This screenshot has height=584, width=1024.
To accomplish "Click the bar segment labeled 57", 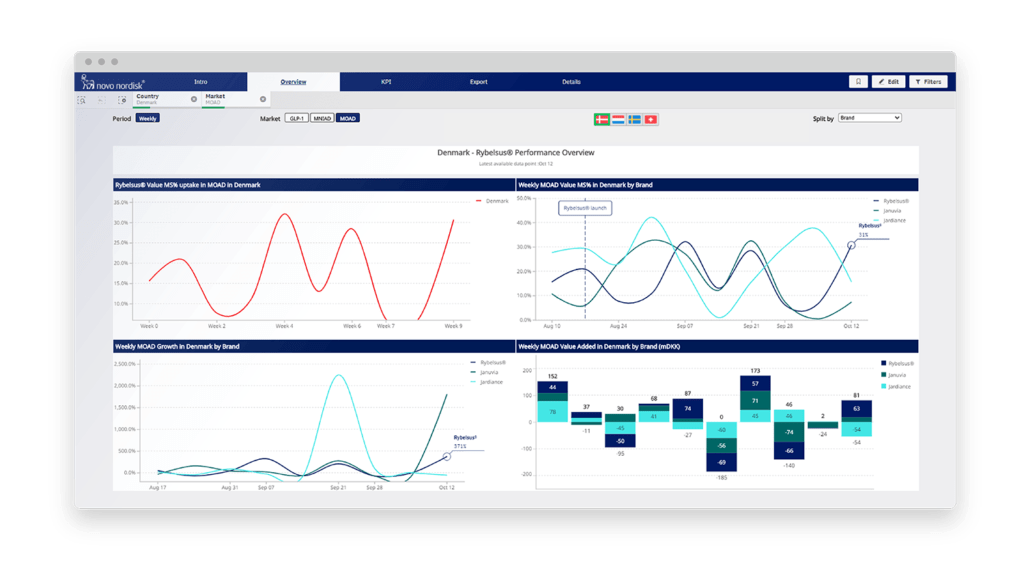I will (755, 383).
